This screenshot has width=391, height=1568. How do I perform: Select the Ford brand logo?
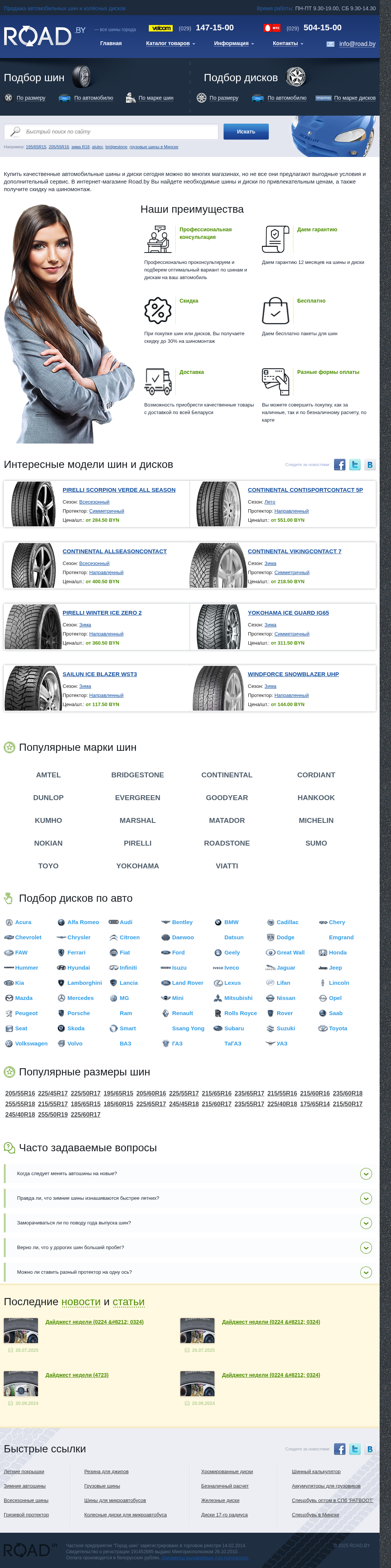click(166, 953)
